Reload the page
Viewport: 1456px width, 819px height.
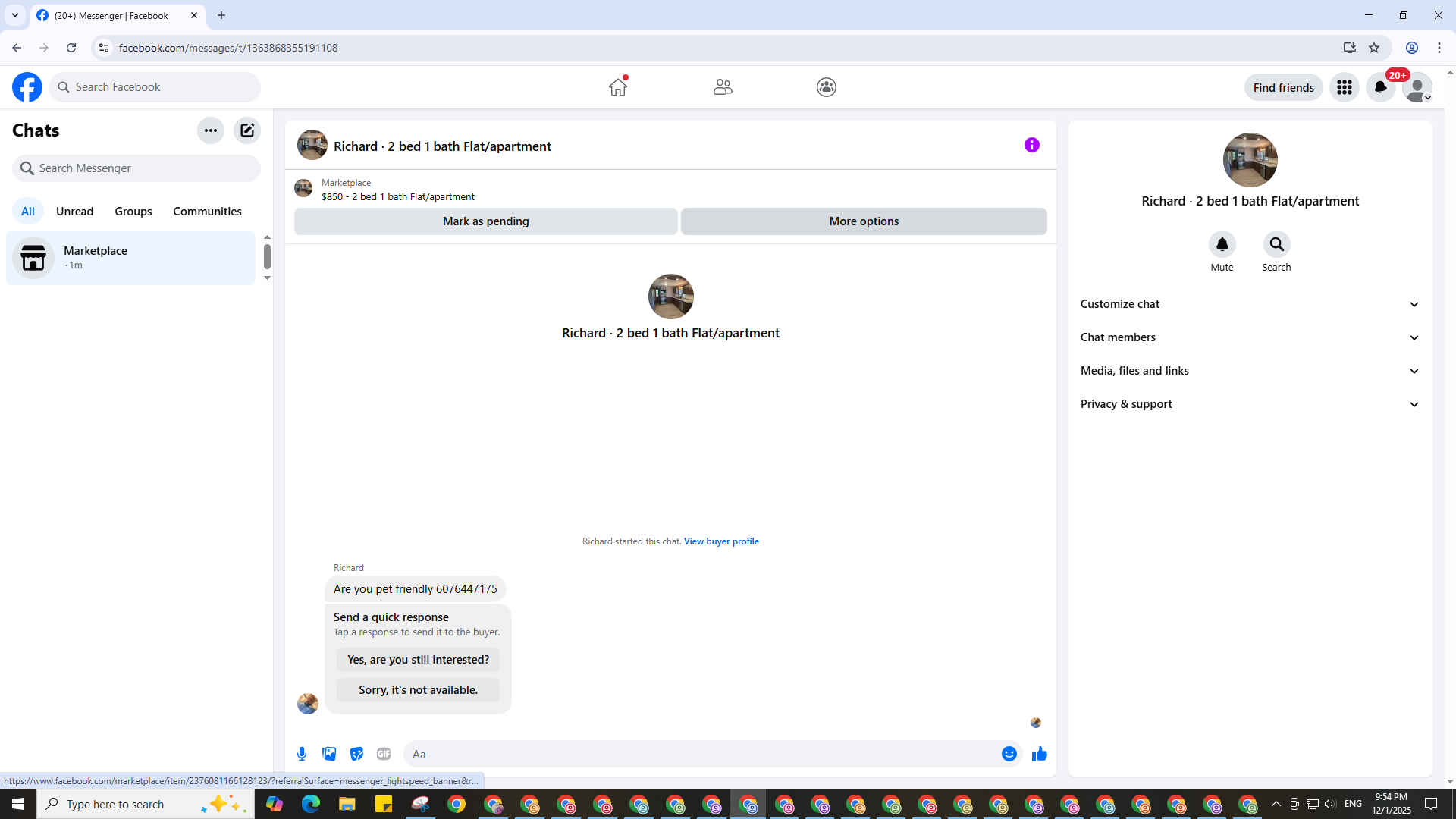(71, 48)
